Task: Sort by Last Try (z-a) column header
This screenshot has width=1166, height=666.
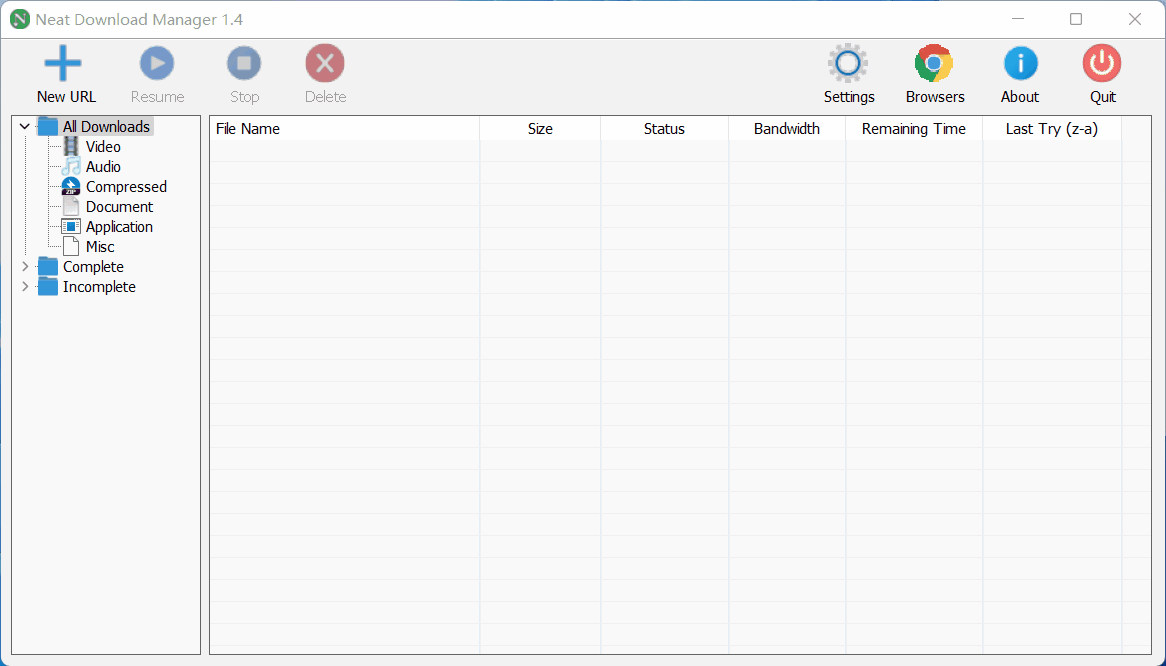Action: coord(1051,129)
